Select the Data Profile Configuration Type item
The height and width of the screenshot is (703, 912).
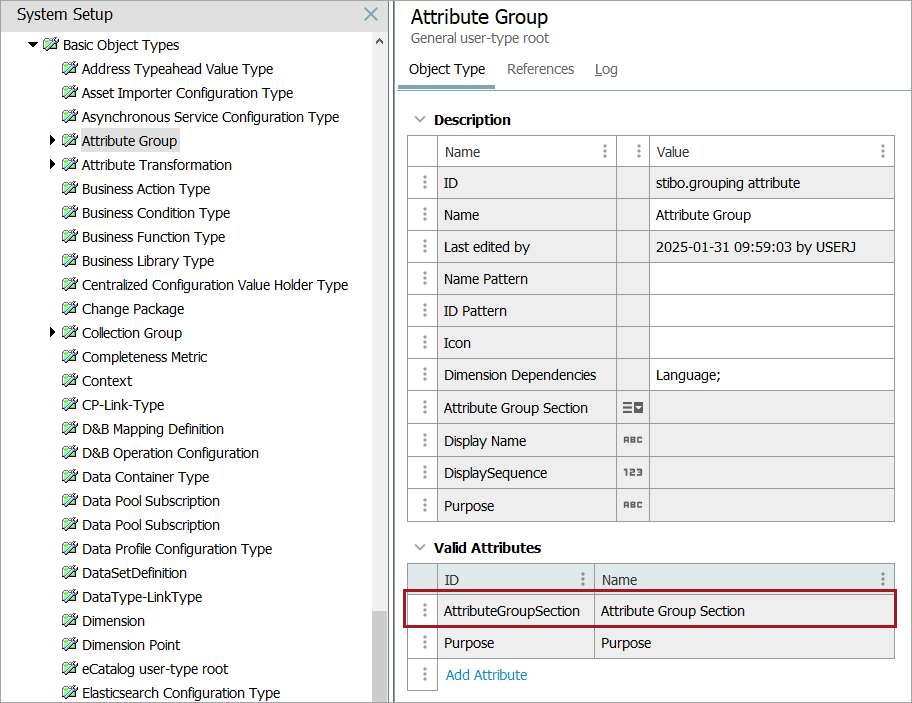pyautogui.click(x=177, y=549)
